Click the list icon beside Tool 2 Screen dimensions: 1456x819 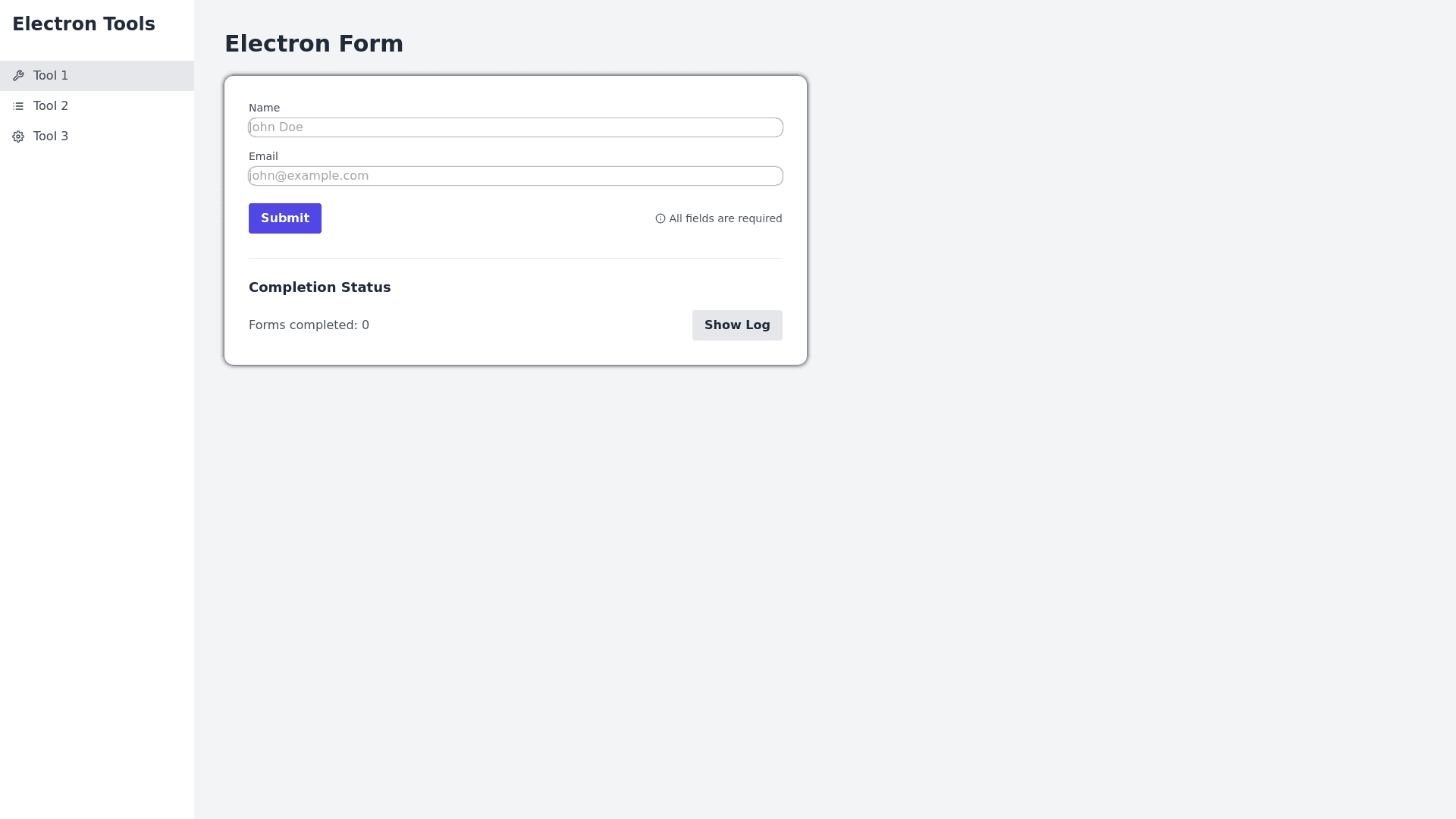point(18,106)
